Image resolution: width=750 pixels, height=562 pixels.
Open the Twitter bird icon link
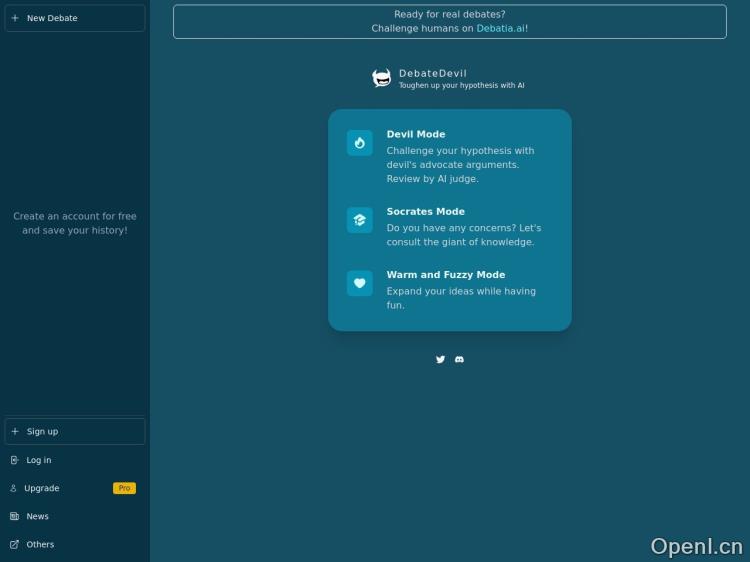[x=440, y=359]
